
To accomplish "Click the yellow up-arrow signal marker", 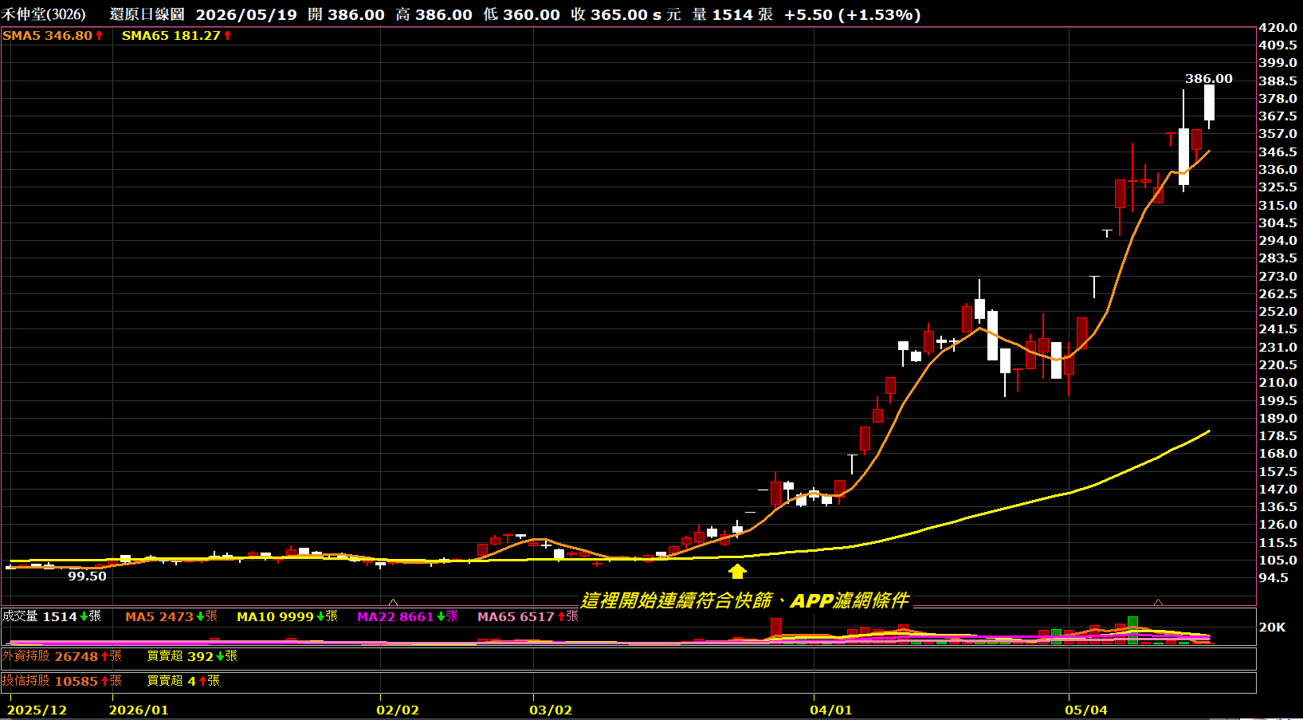I will (x=737, y=571).
